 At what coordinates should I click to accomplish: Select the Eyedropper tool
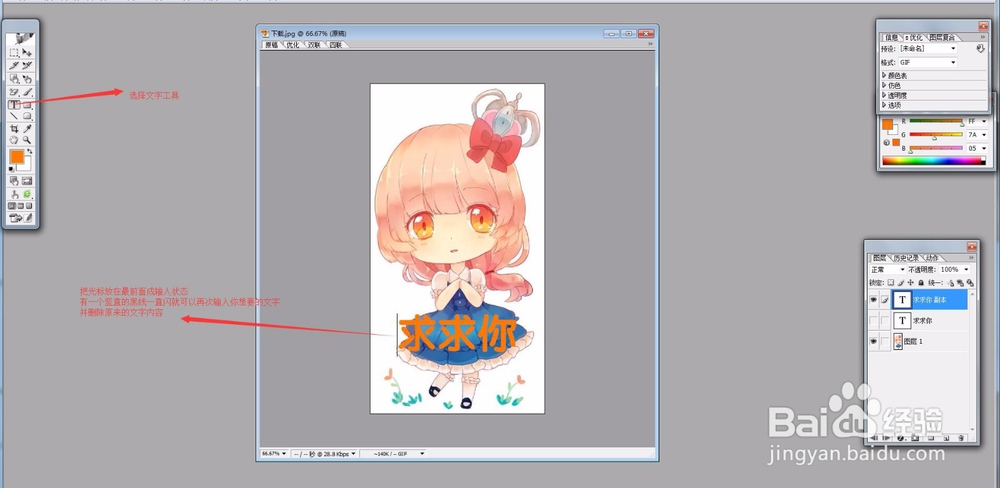tap(27, 129)
